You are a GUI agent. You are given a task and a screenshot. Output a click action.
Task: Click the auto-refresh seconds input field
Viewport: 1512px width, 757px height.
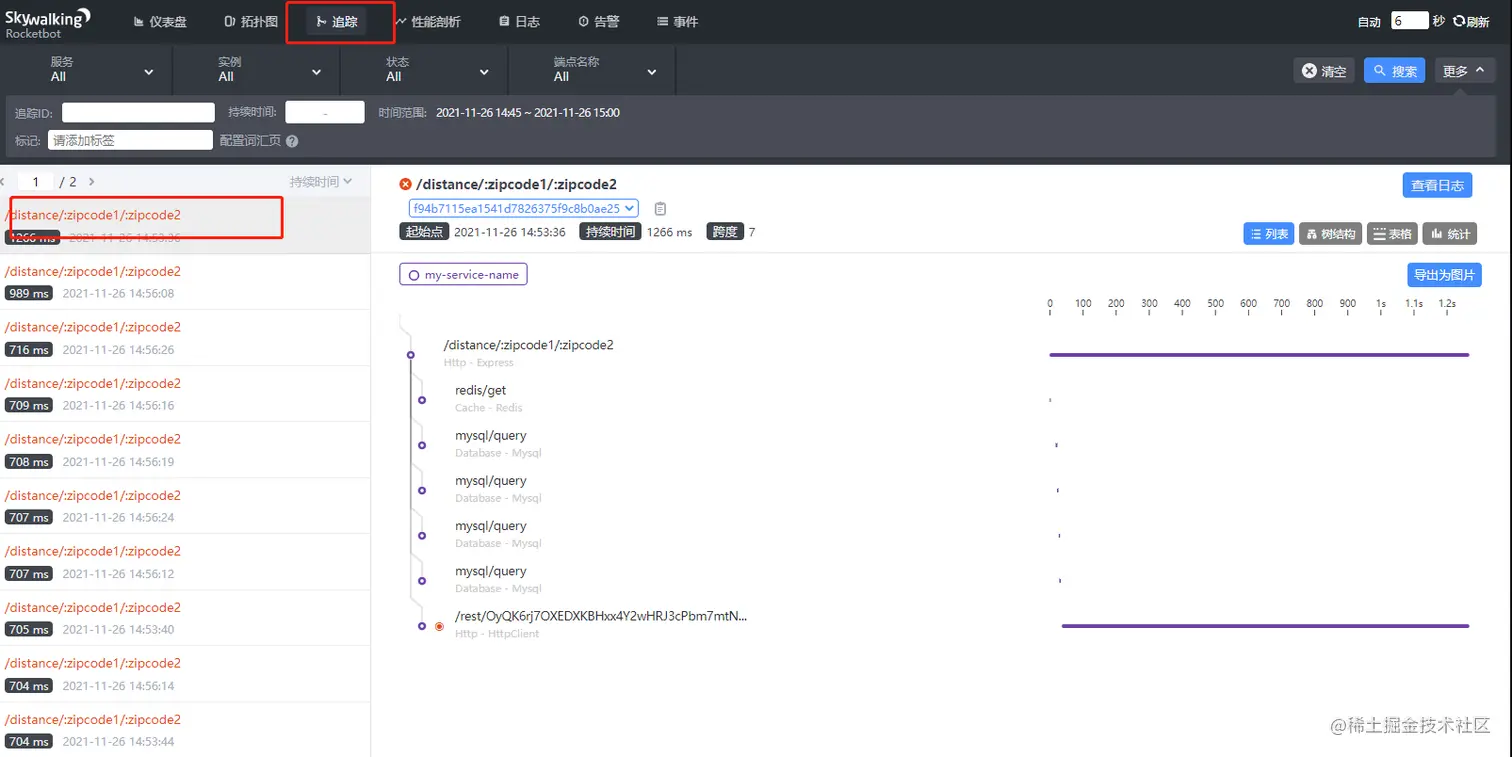point(1410,19)
